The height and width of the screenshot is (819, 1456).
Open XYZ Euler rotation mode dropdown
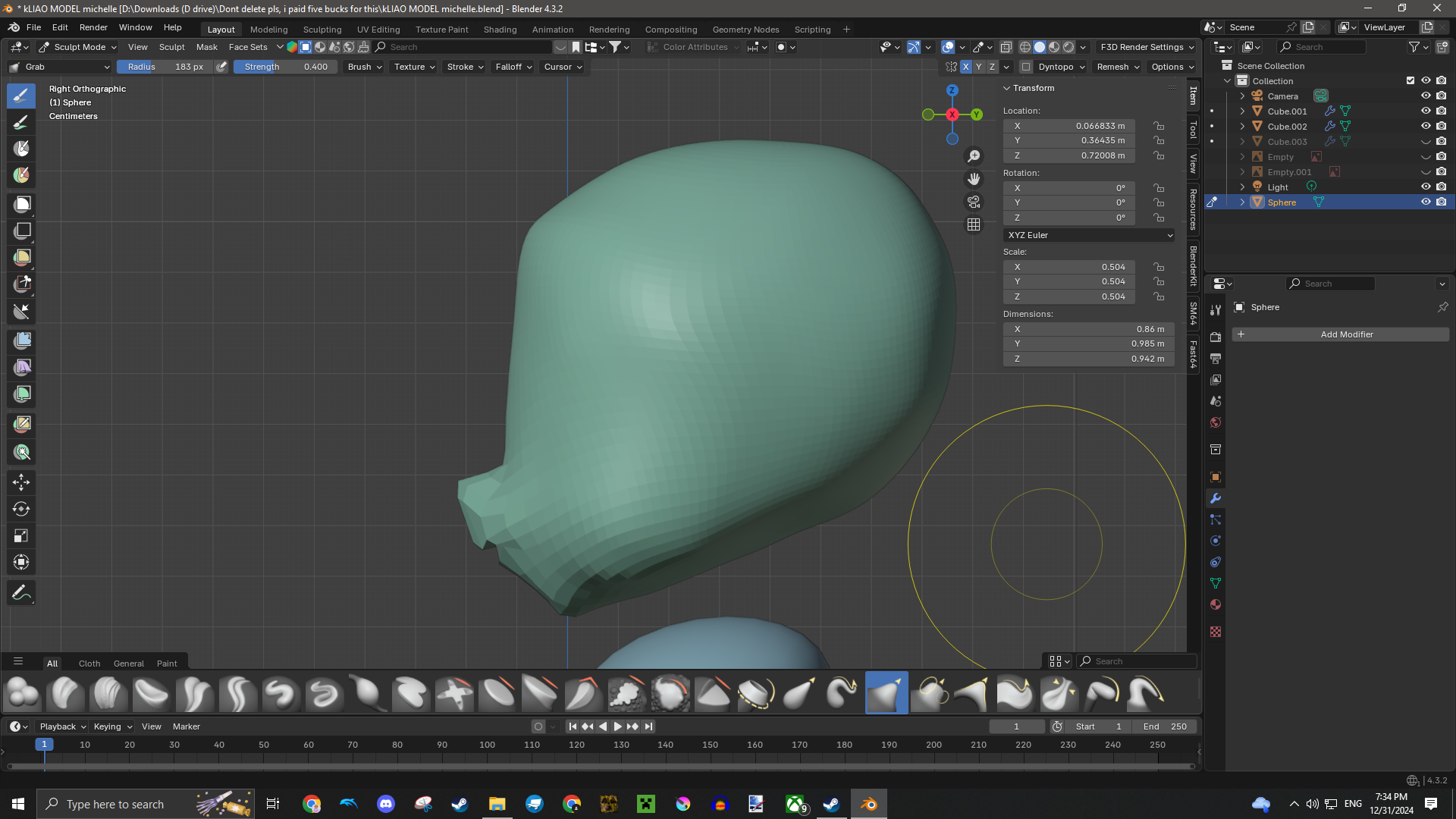click(1089, 235)
